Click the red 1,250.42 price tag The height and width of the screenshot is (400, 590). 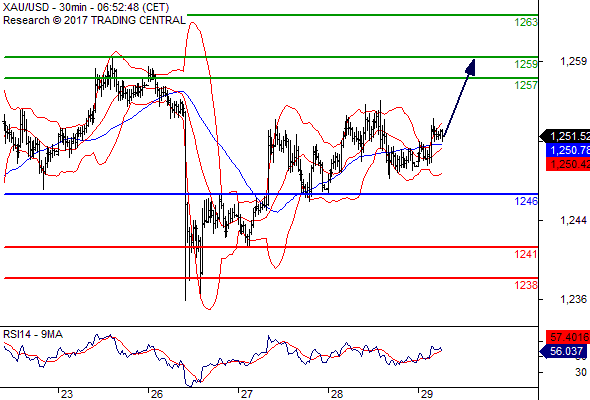coord(568,164)
